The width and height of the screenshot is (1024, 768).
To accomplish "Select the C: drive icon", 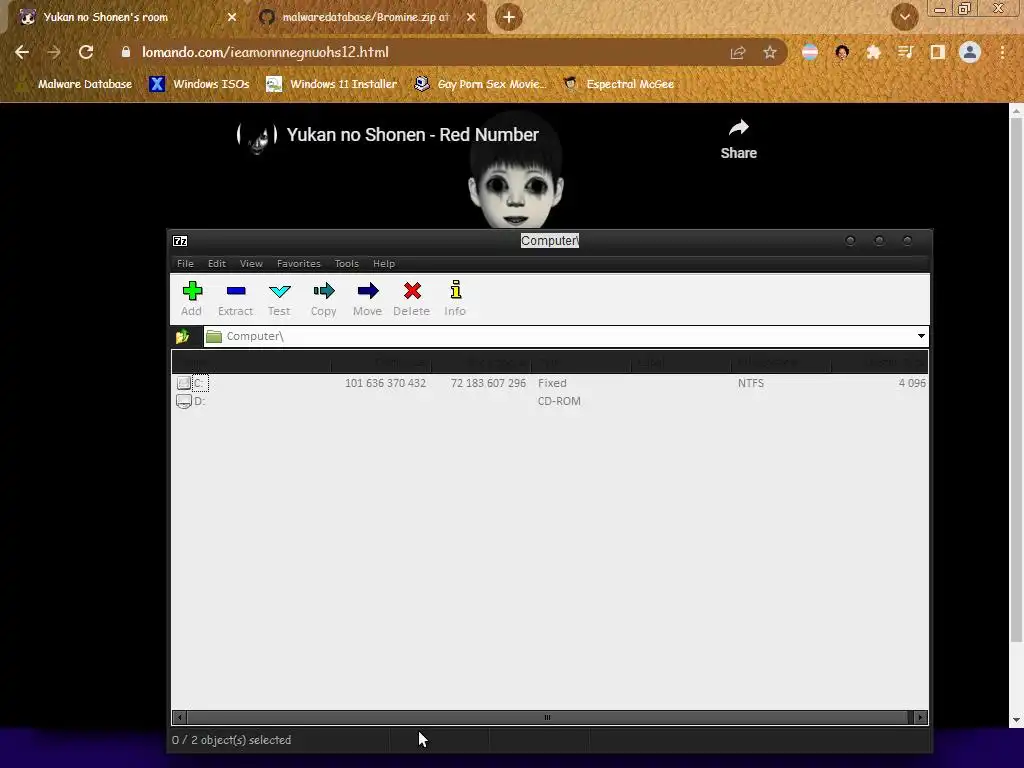I will coord(184,383).
